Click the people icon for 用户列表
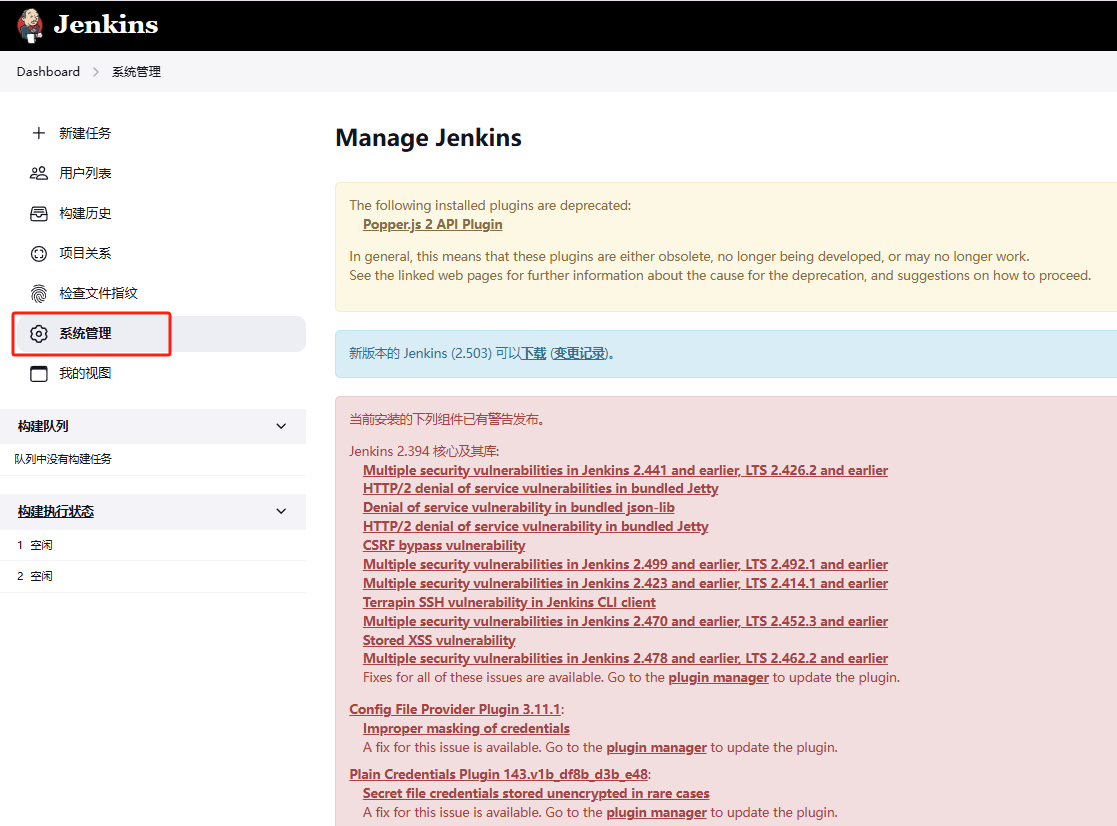The height and width of the screenshot is (826, 1117). (x=38, y=173)
